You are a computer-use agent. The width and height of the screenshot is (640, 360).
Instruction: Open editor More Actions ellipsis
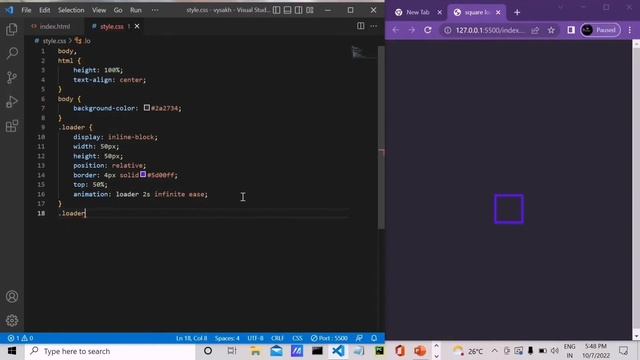tap(374, 26)
